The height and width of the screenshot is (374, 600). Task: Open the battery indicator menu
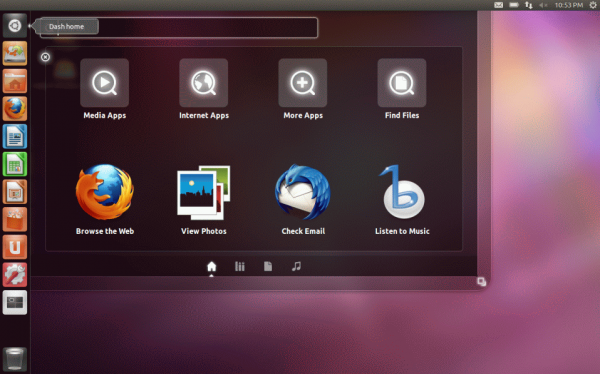click(514, 5)
